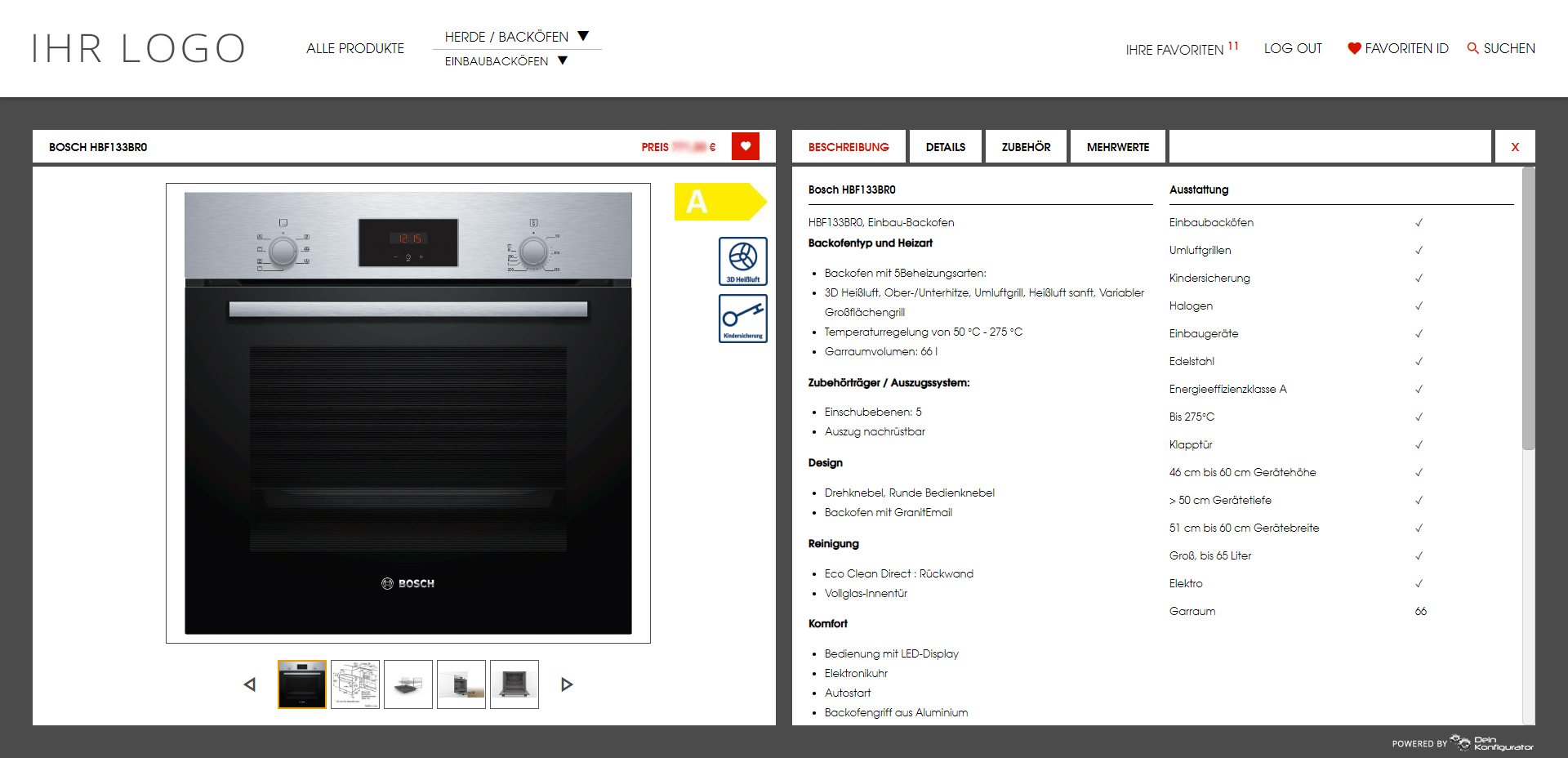Open the Mehrwerte tab
This screenshot has width=1568, height=758.
point(1117,147)
